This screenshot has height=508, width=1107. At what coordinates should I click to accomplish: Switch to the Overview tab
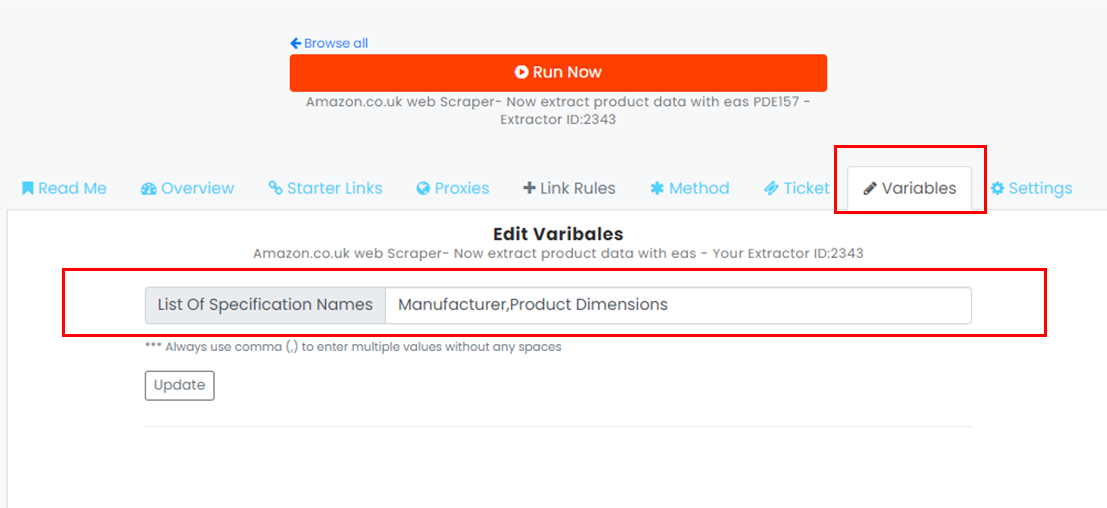pyautogui.click(x=187, y=188)
